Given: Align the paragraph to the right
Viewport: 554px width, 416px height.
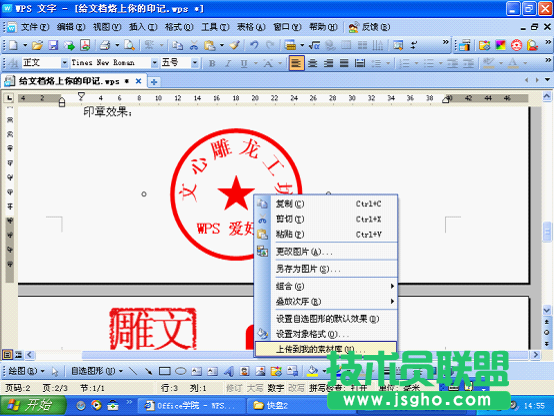Looking at the screenshot, I should coord(328,63).
